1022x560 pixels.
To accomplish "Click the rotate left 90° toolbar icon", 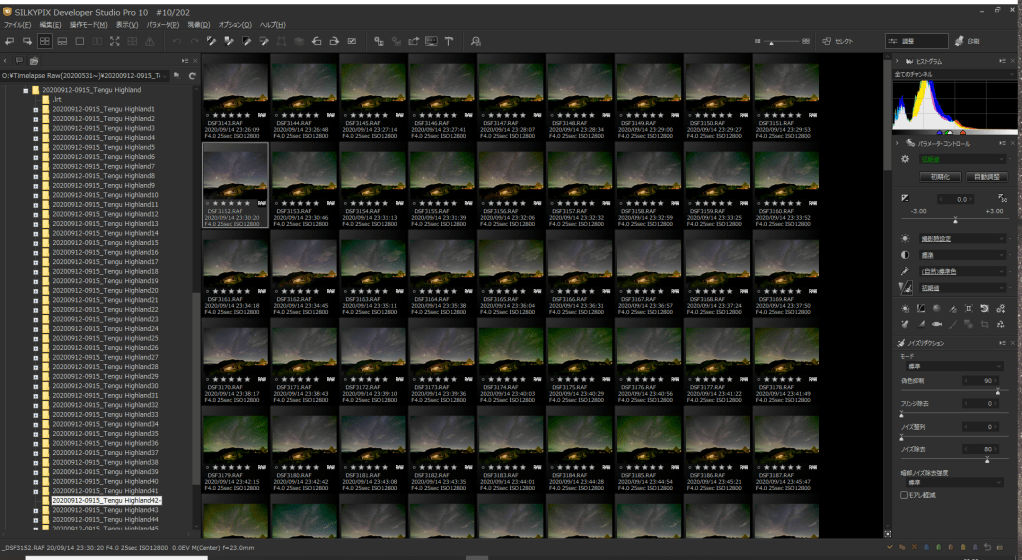I will [x=316, y=41].
